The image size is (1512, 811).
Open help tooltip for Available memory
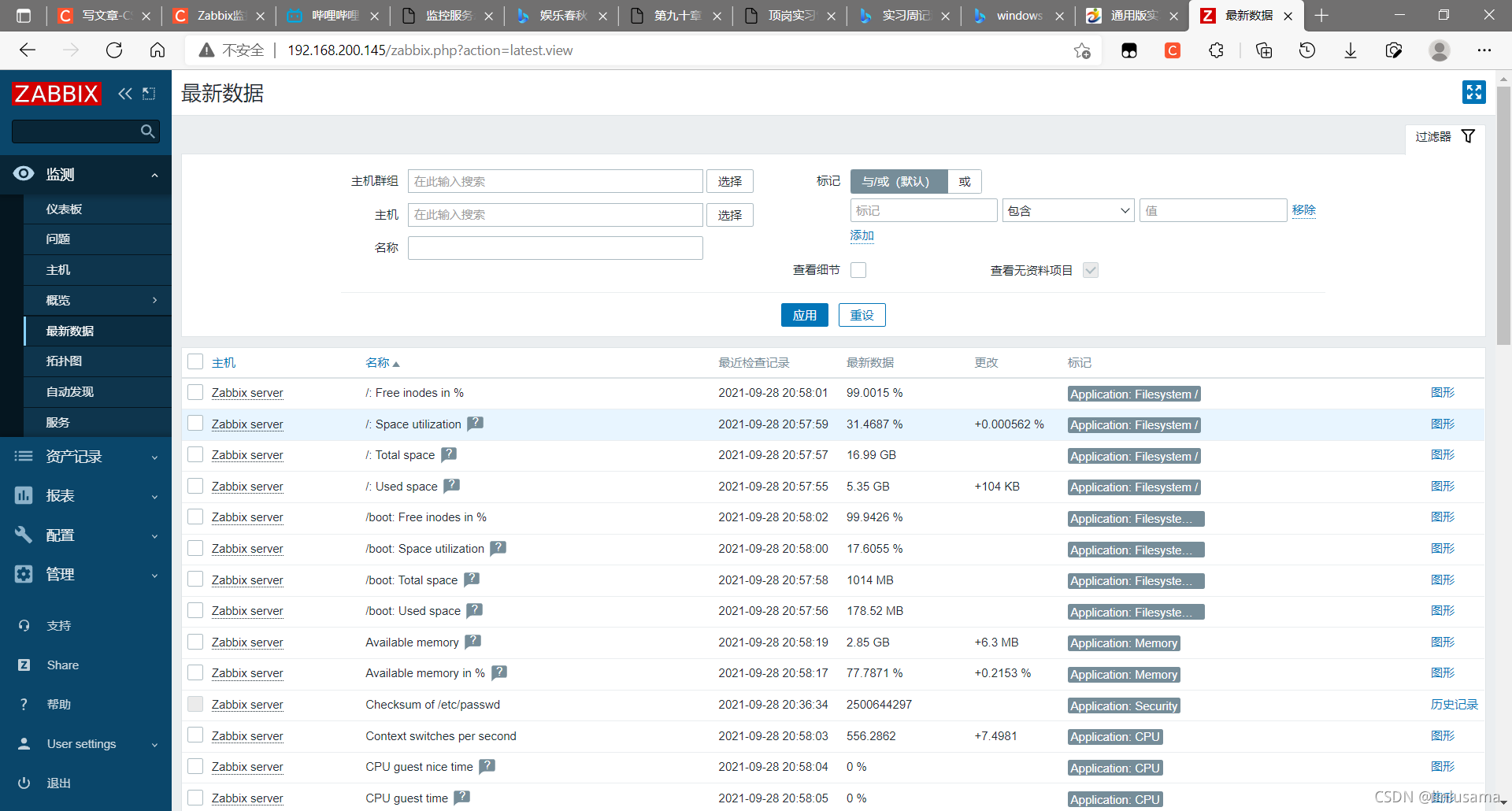(x=472, y=642)
